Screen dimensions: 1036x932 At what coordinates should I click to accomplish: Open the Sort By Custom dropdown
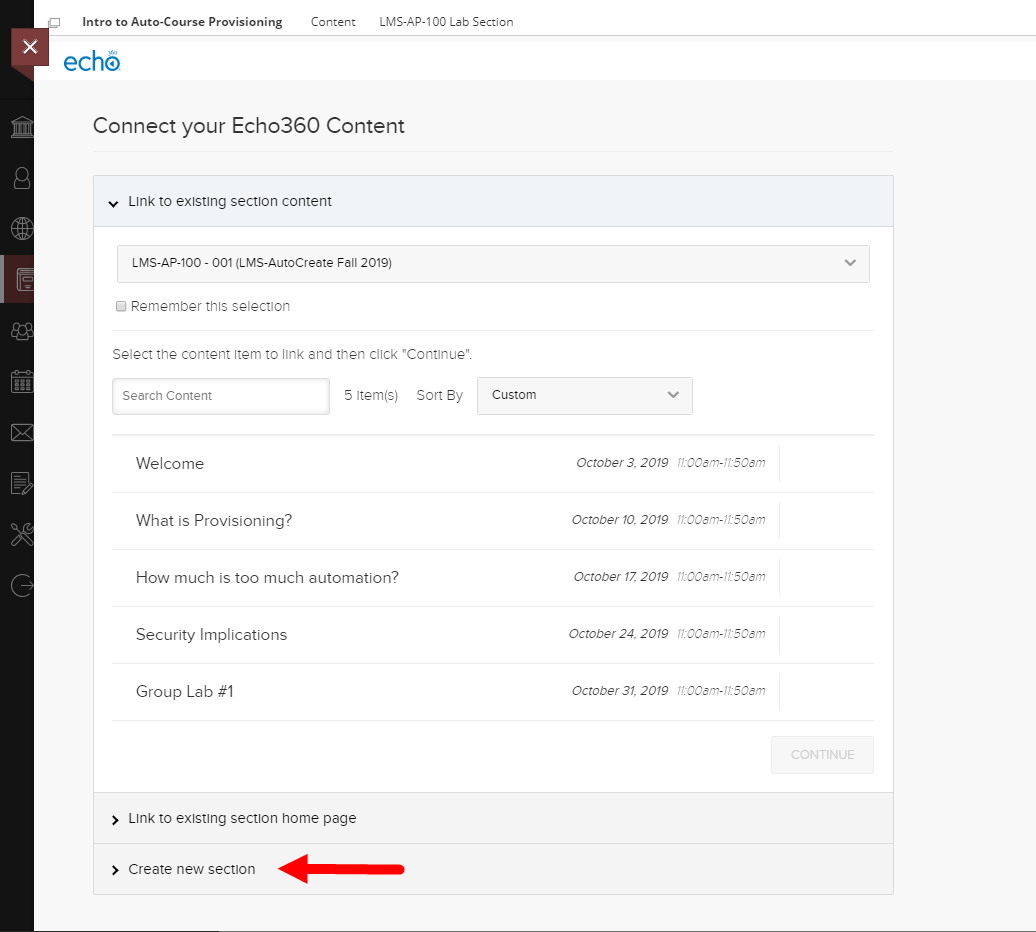tap(585, 396)
